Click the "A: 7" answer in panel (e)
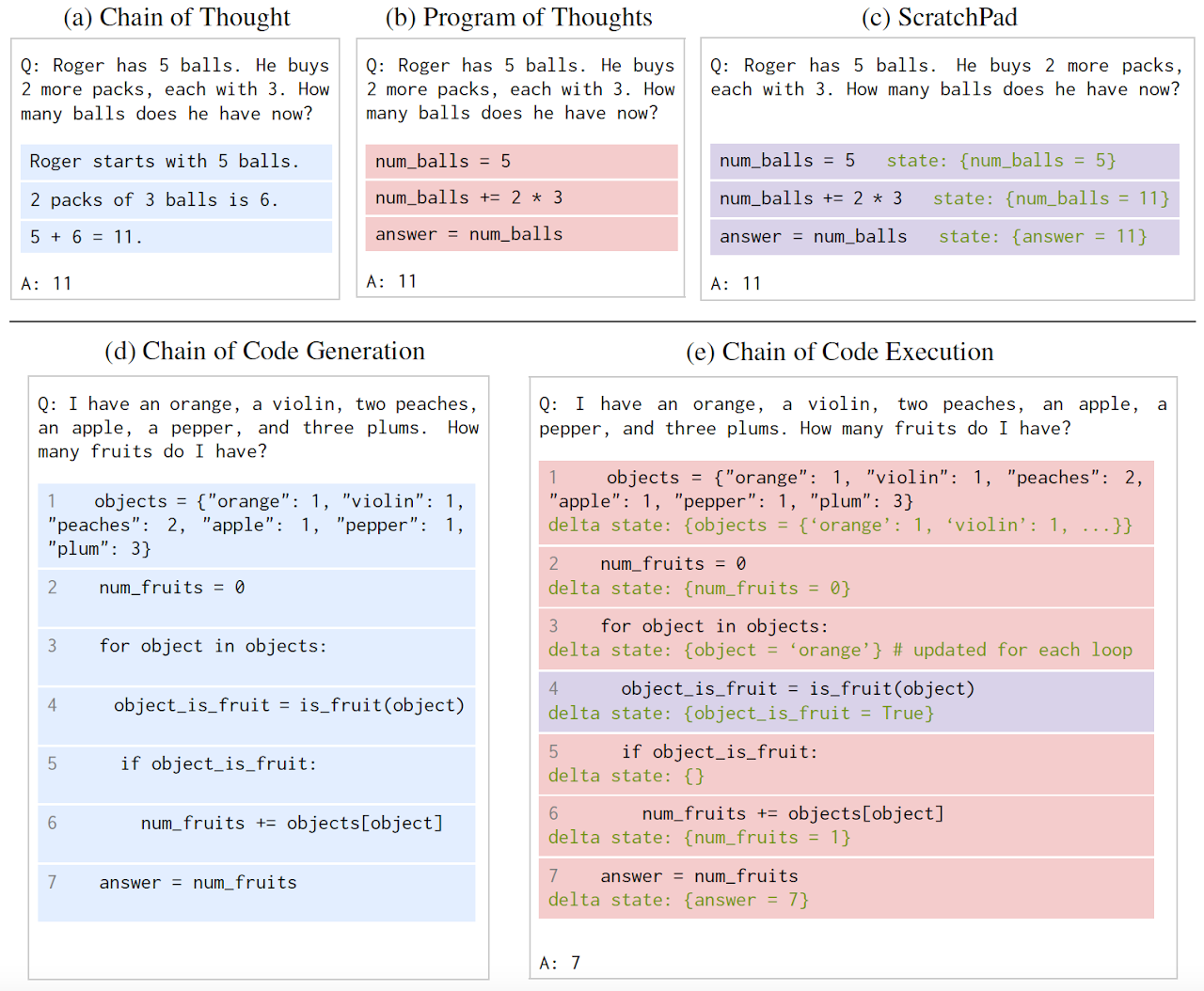Screen dimensions: 1204x991 [x=560, y=963]
